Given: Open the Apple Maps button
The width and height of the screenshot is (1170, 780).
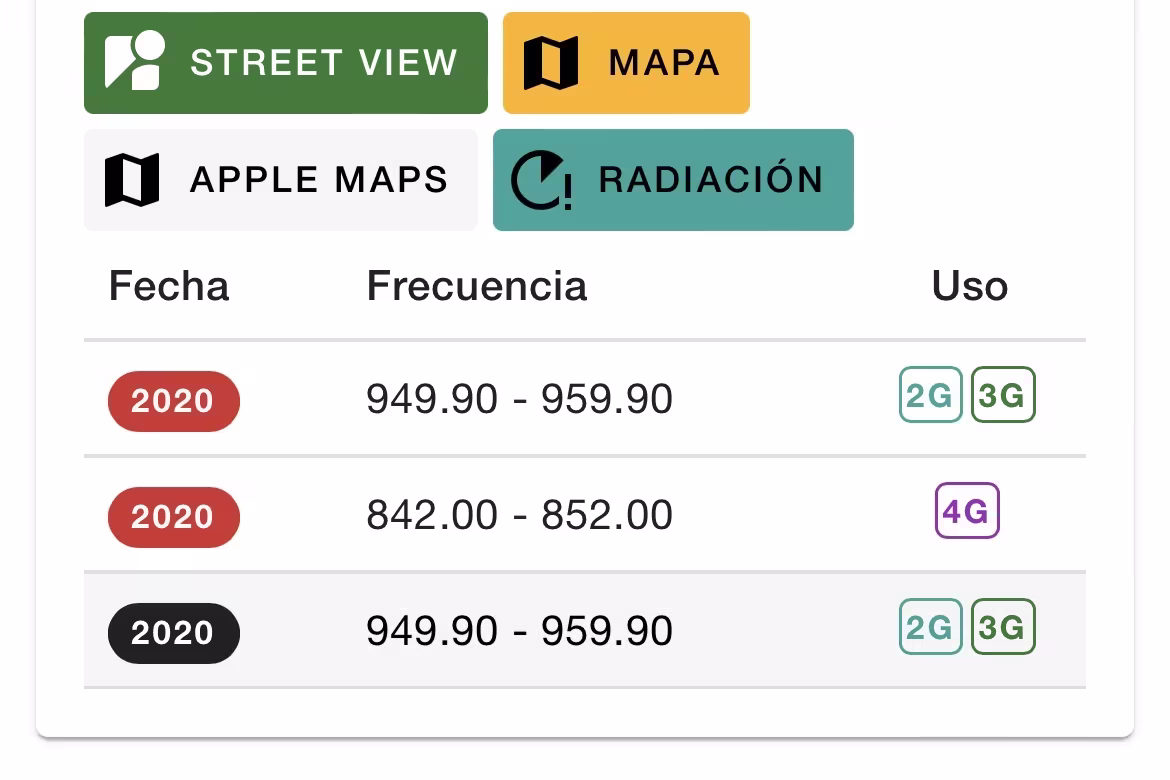Looking at the screenshot, I should pyautogui.click(x=281, y=180).
